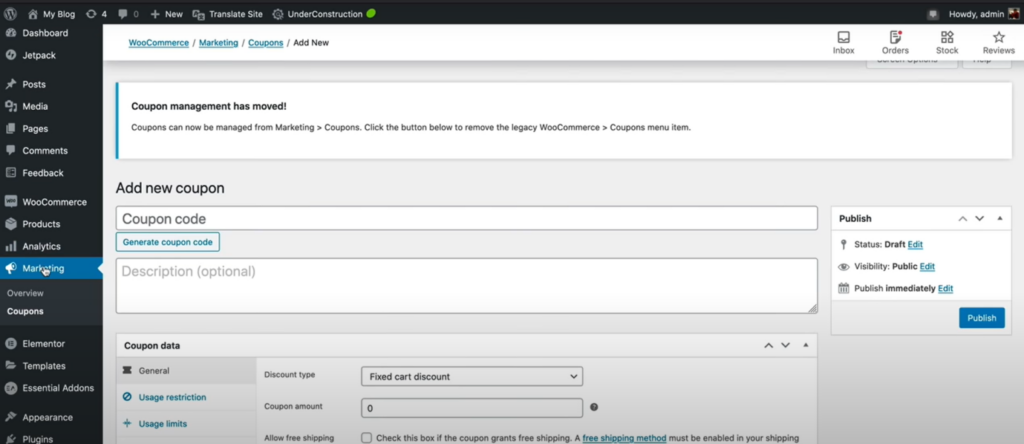The image size is (1024, 444).
Task: Click the Coupon amount field
Action: pyautogui.click(x=472, y=408)
